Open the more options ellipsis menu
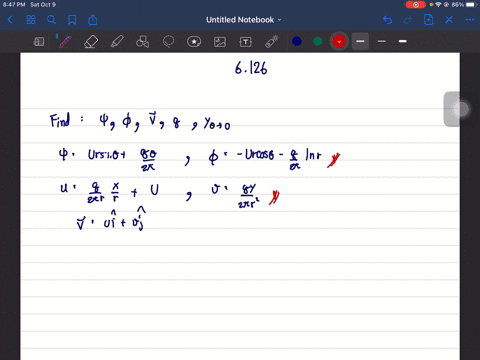 click(470, 20)
